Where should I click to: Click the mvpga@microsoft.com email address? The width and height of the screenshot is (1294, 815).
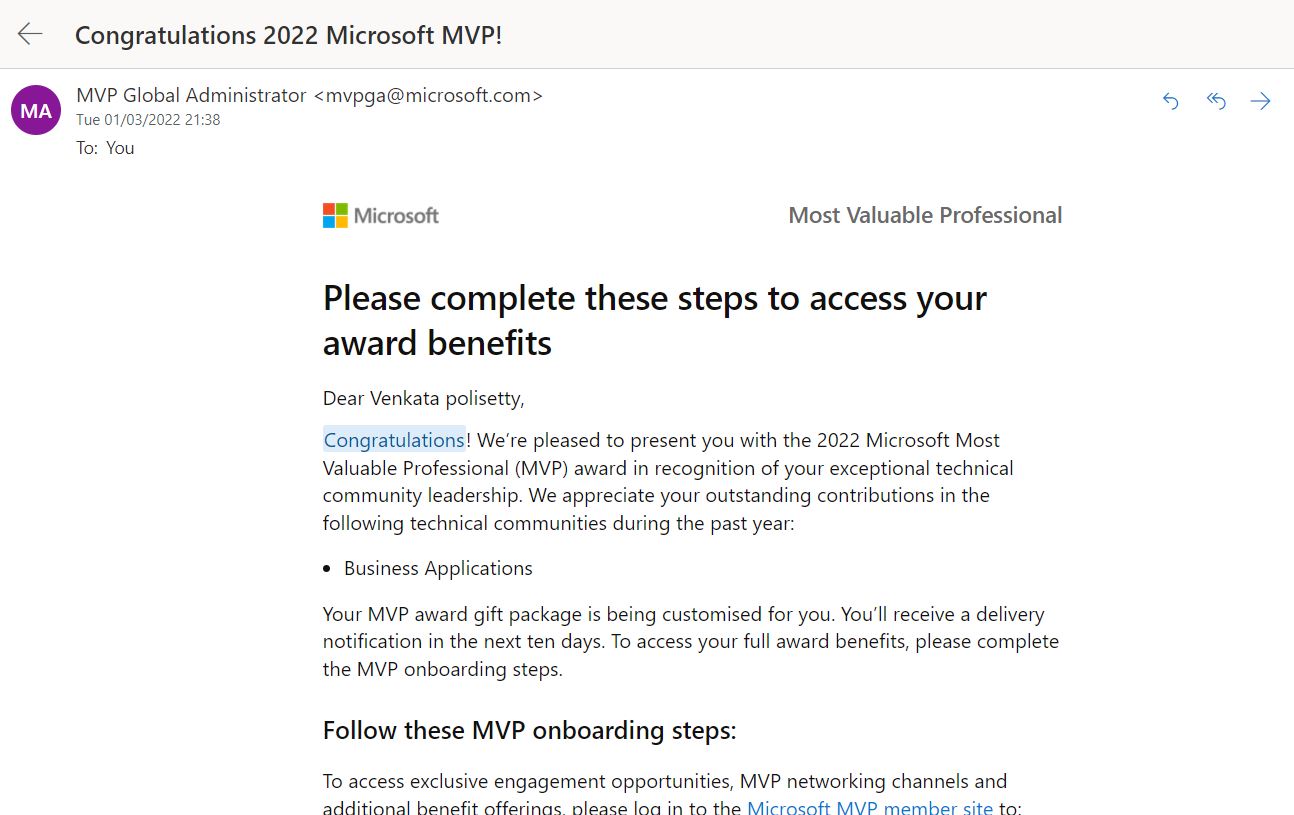[428, 96]
